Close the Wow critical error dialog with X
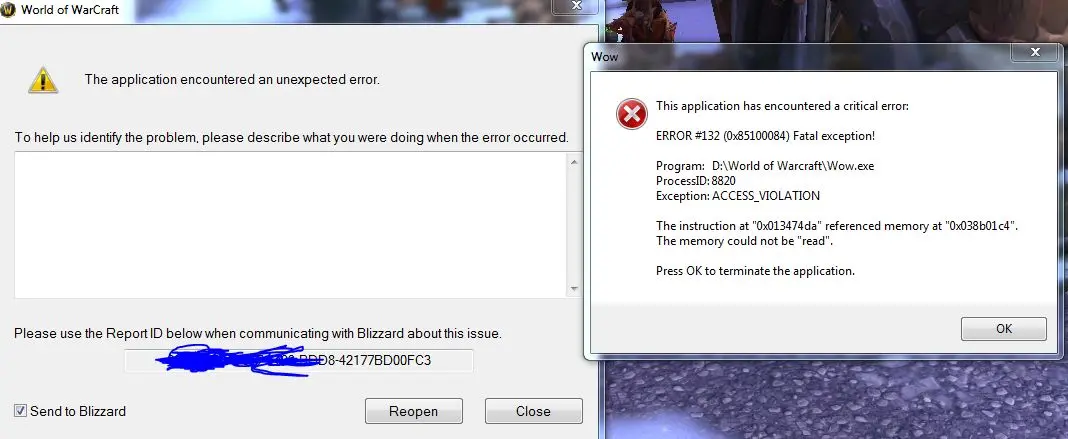The width and height of the screenshot is (1068, 439). (x=1035, y=52)
